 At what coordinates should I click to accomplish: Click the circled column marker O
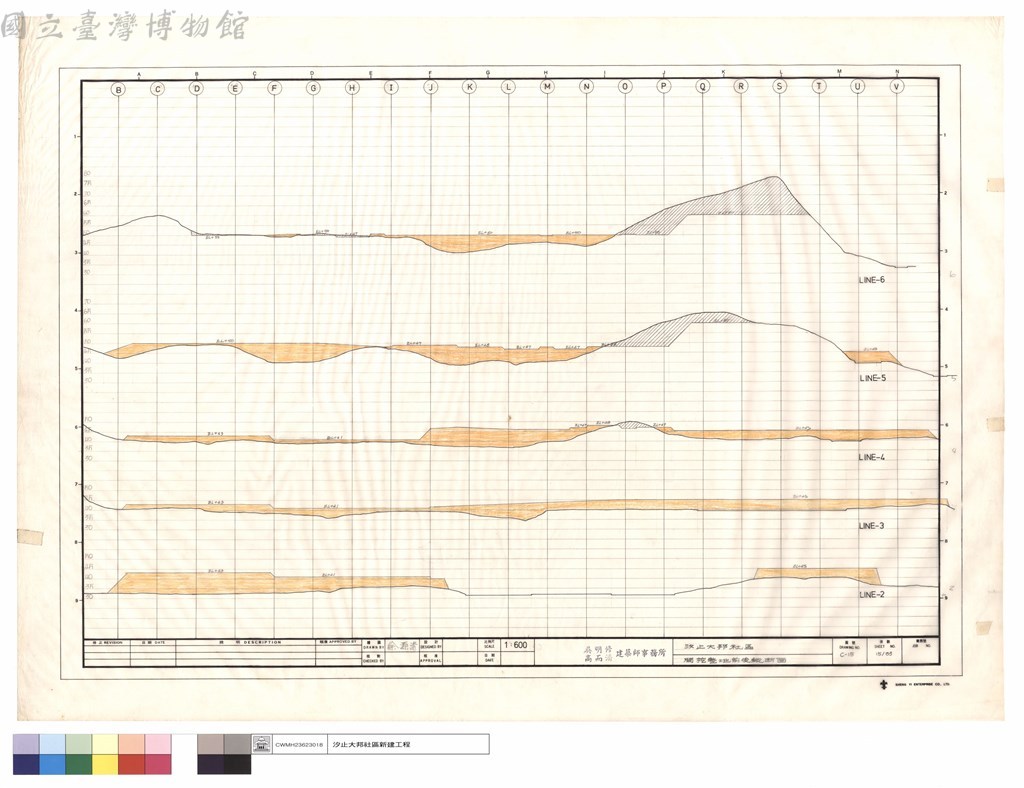click(625, 86)
